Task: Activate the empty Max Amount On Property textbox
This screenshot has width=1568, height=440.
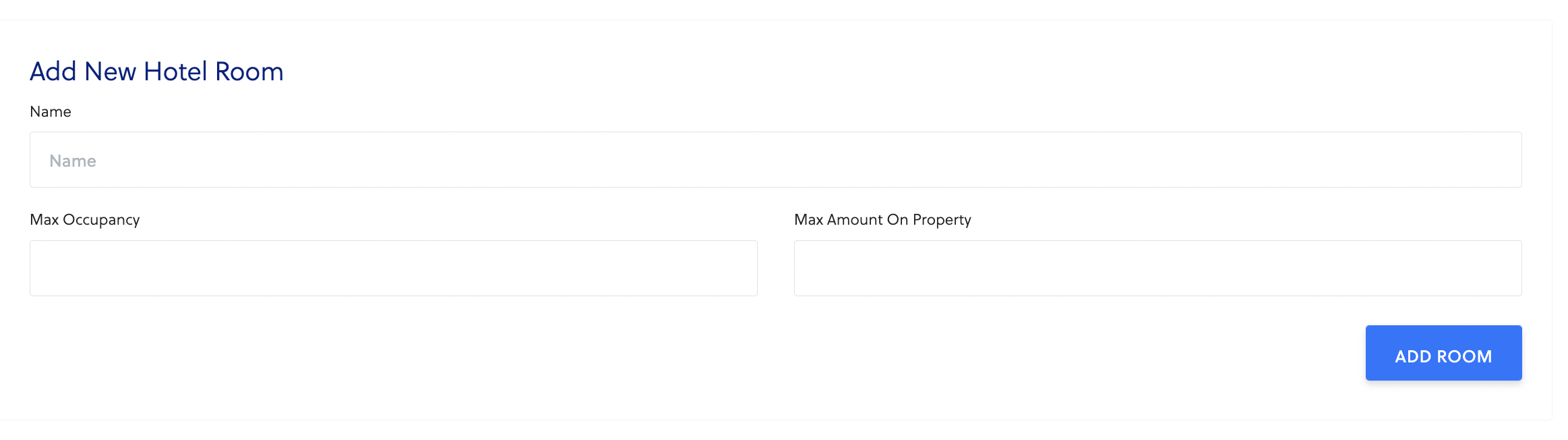Action: click(x=1157, y=268)
